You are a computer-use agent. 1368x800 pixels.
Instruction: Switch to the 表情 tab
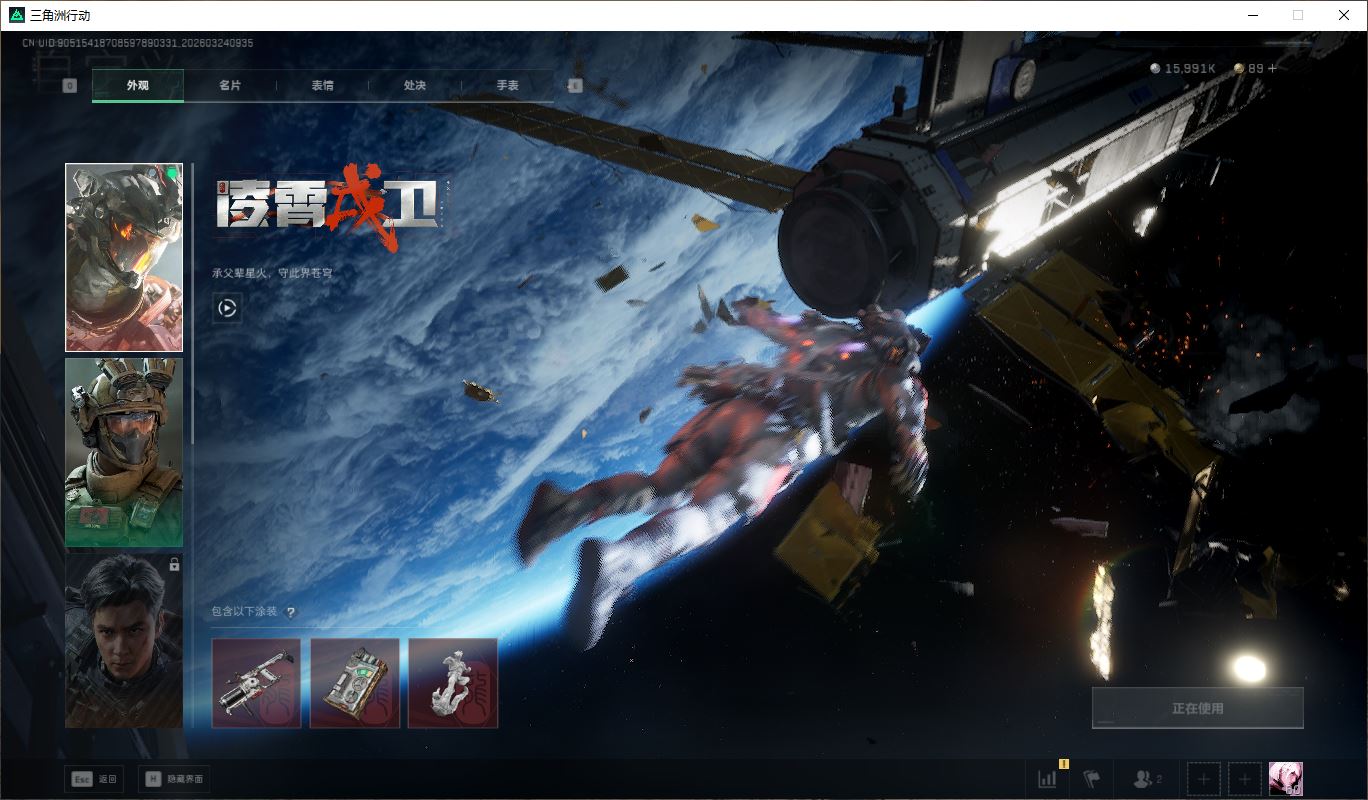(x=322, y=86)
